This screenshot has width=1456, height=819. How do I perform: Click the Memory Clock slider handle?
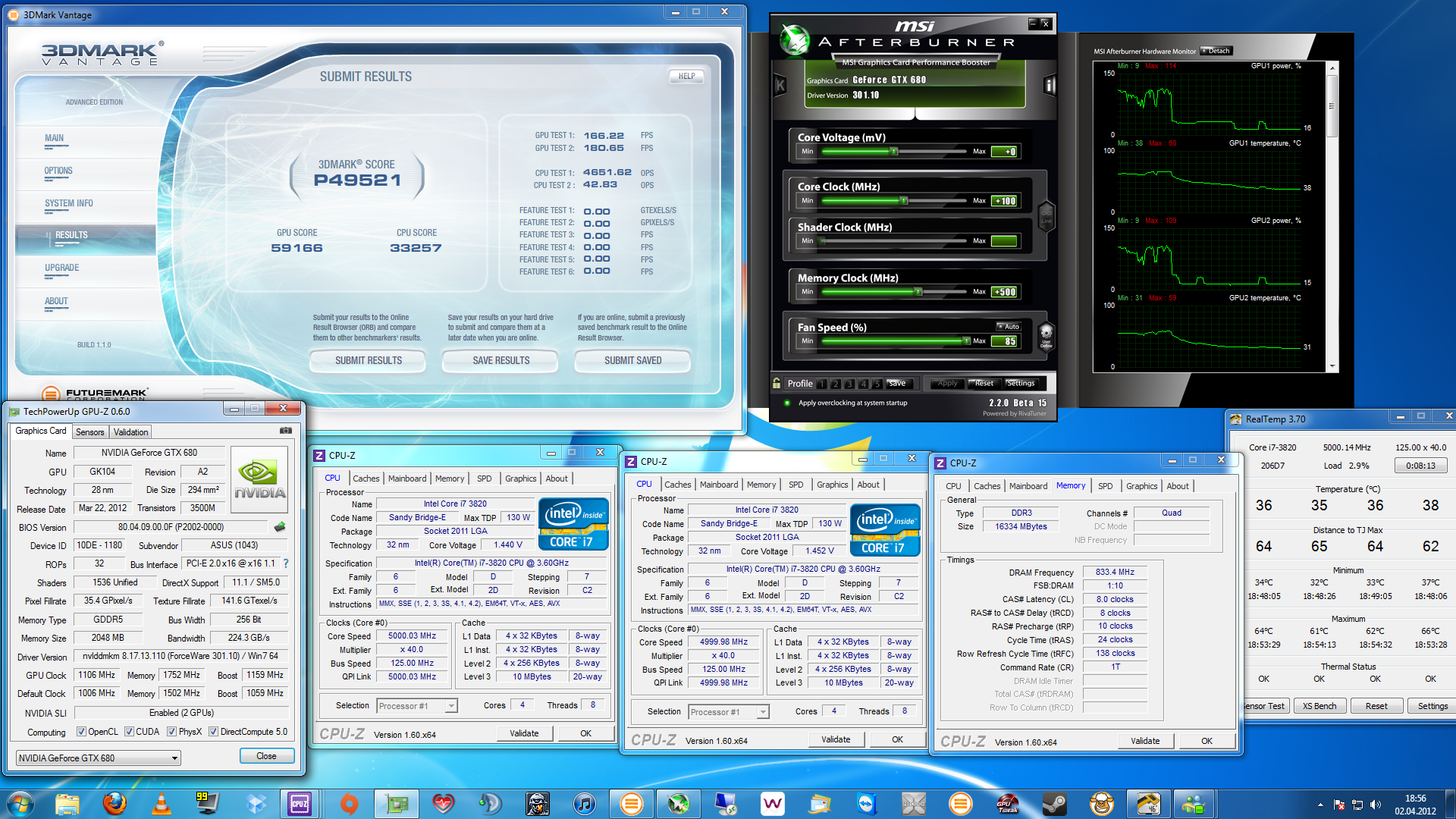pyautogui.click(x=918, y=292)
